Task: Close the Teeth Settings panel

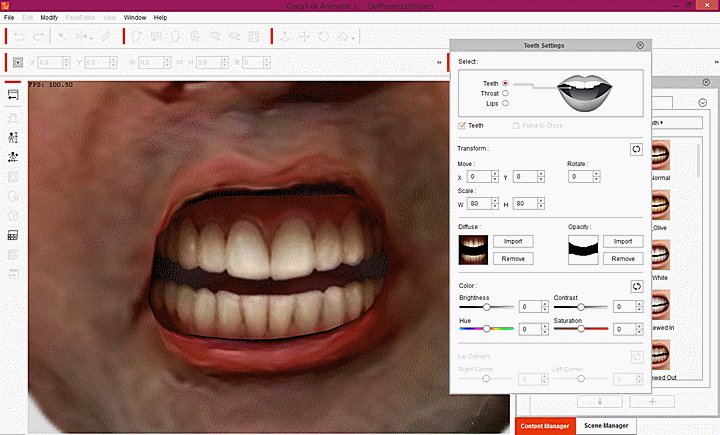Action: 640,45
